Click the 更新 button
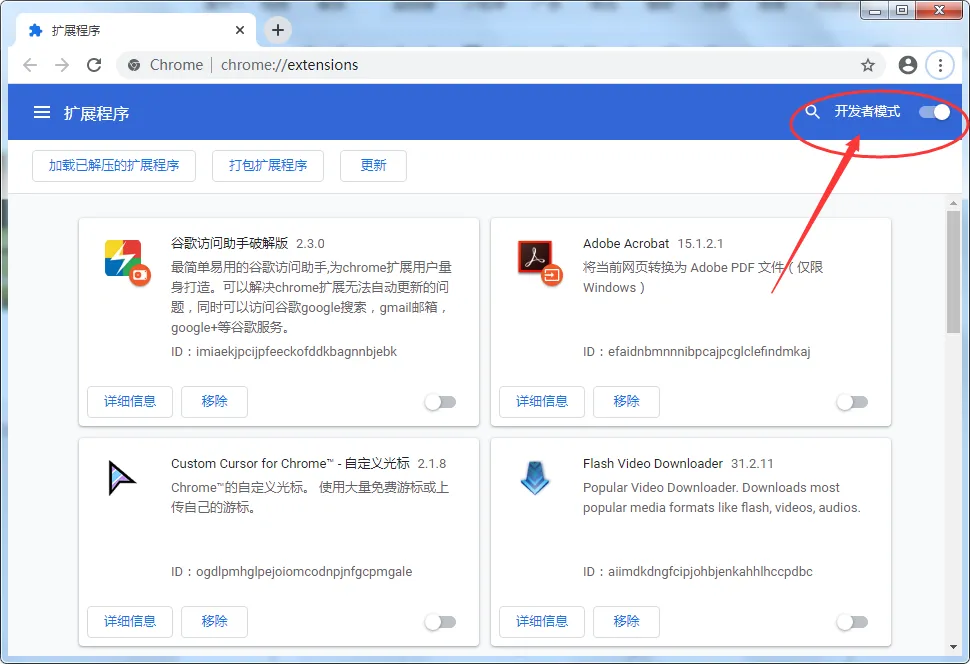Viewport: 970px width, 664px height. pos(373,166)
